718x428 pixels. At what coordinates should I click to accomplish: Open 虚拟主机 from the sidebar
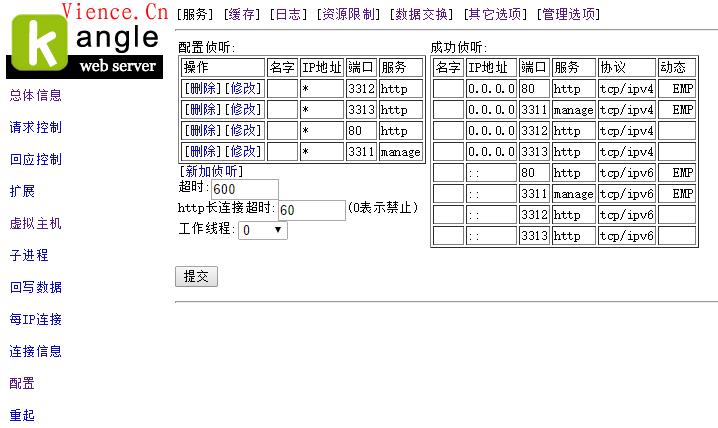tap(36, 224)
